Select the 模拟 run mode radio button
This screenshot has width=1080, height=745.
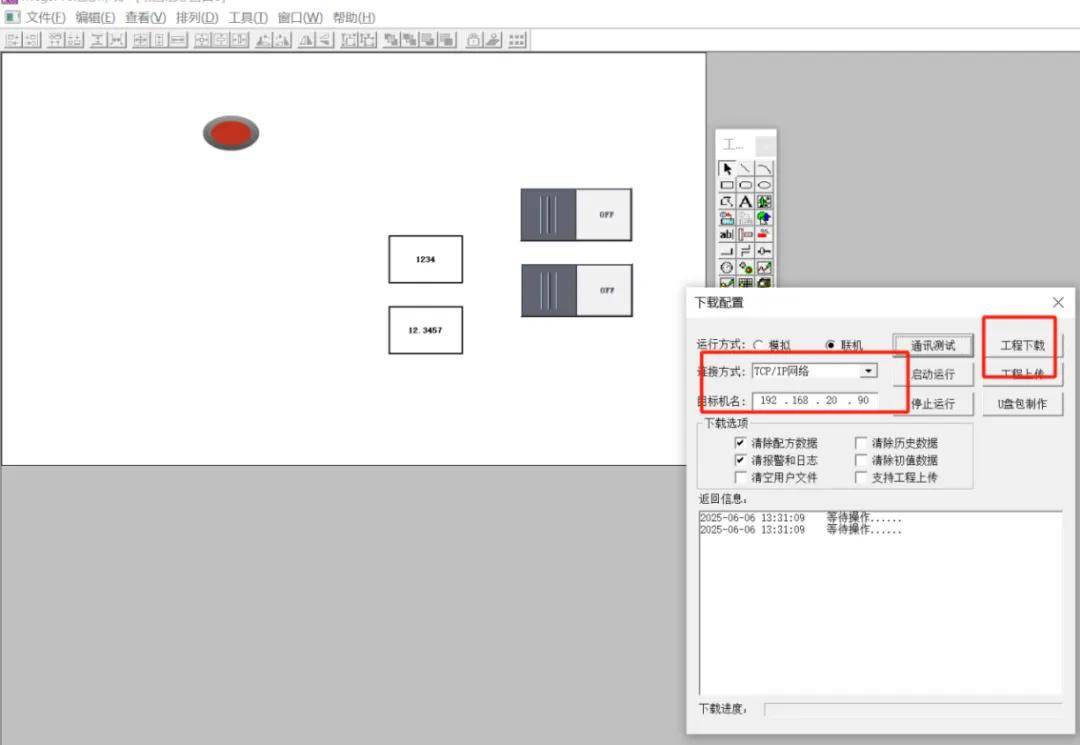(x=758, y=345)
